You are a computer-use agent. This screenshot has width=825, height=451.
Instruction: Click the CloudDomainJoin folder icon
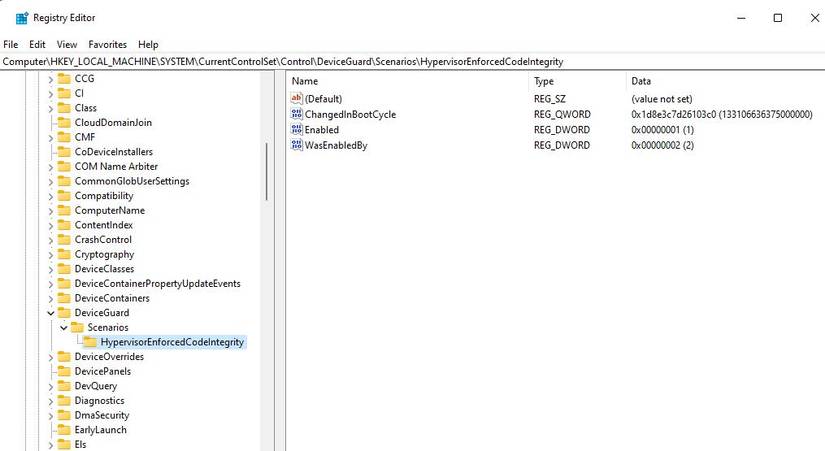(64, 123)
